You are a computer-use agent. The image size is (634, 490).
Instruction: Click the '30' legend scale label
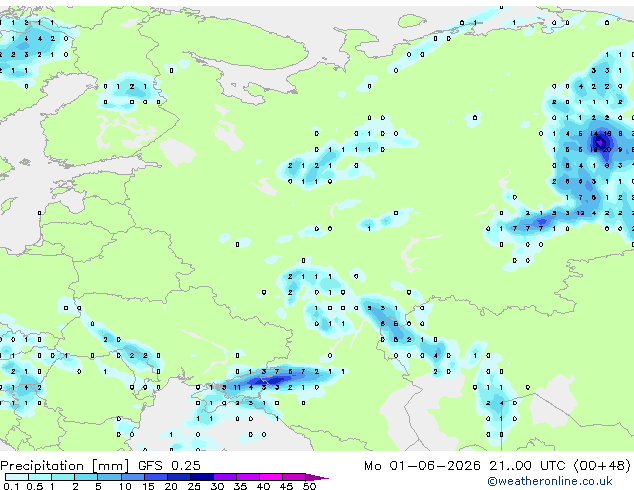[x=217, y=486]
